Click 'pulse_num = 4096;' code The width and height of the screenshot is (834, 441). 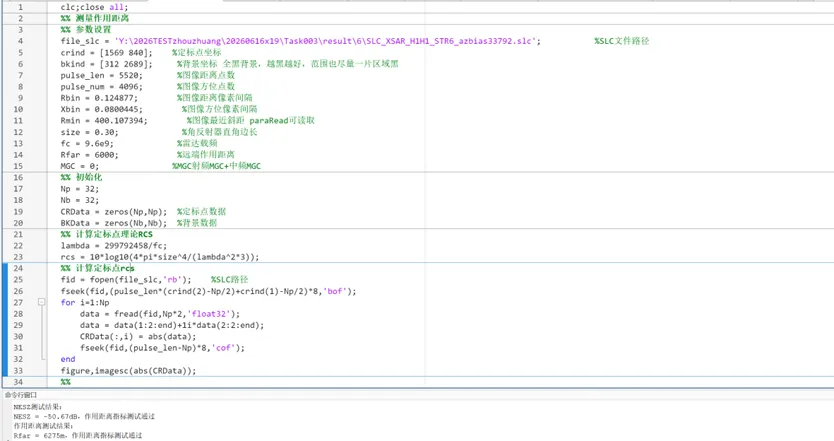102,86
